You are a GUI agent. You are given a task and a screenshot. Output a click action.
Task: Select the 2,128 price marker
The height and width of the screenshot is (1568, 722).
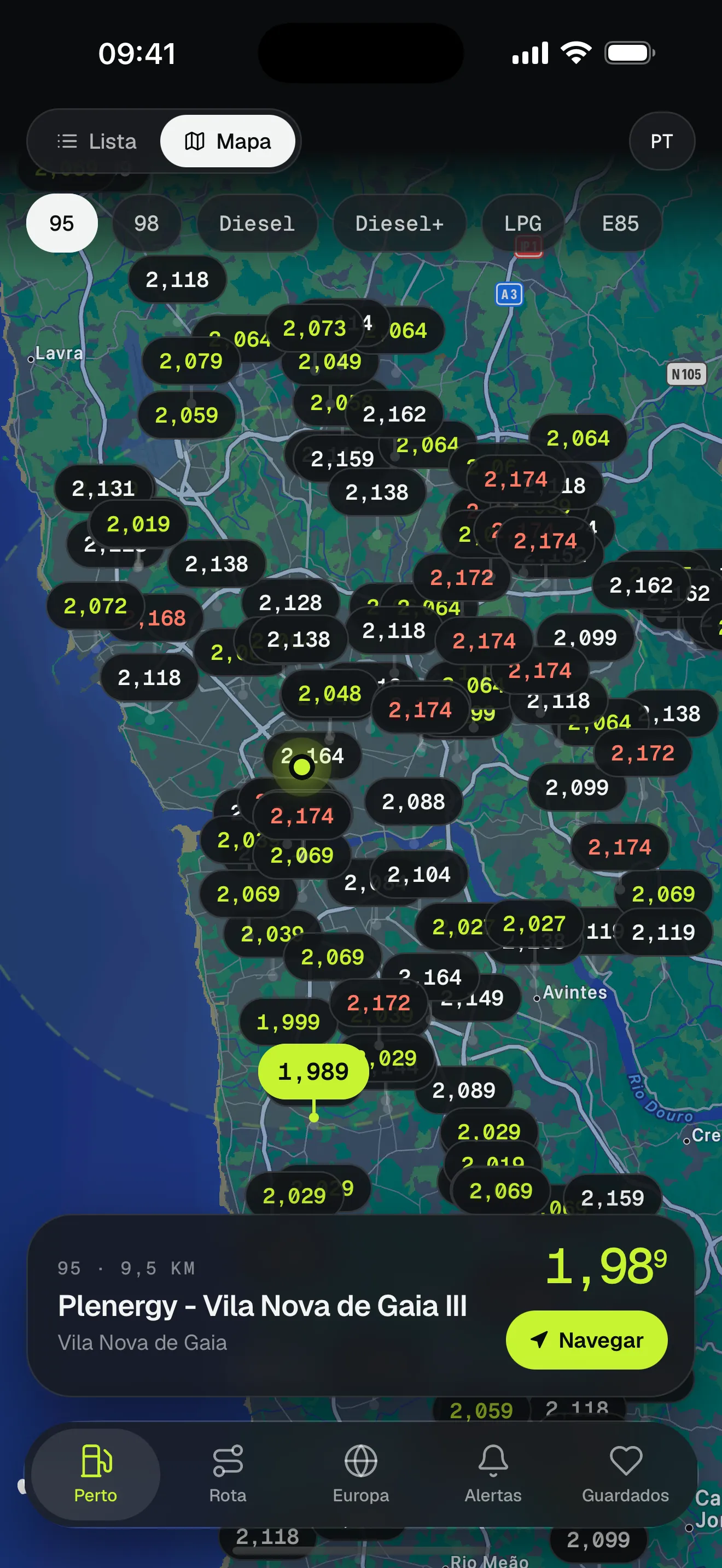[x=290, y=602]
